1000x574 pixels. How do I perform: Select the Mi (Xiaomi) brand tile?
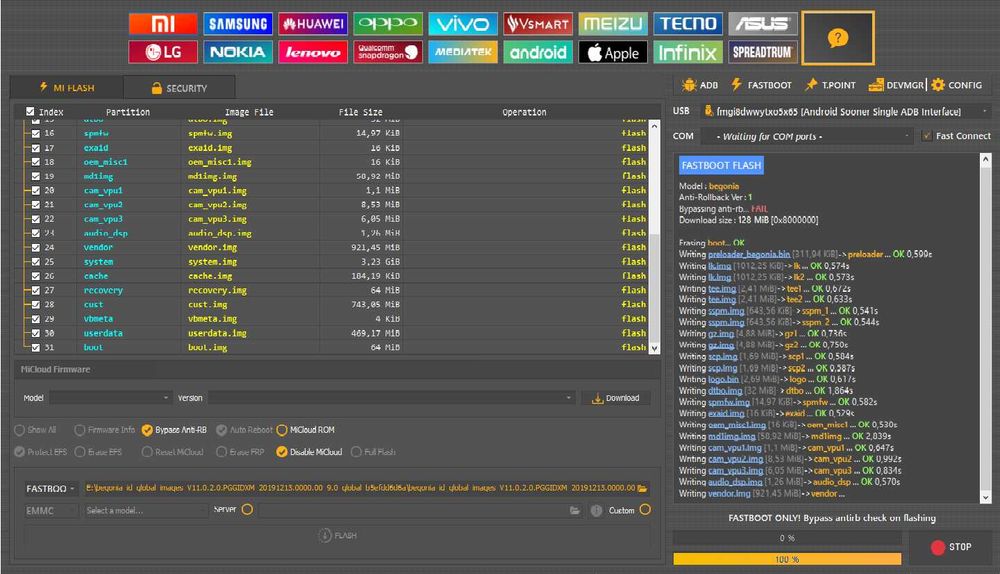pyautogui.click(x=163, y=24)
